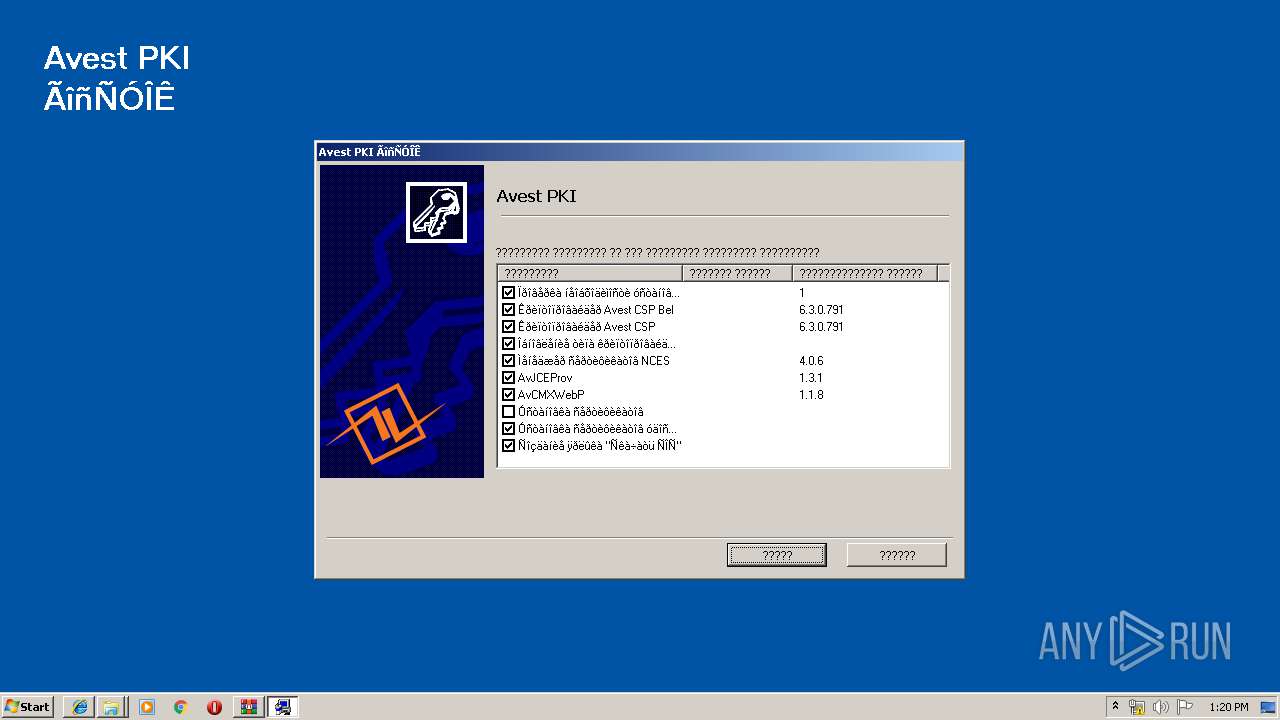Launch Opera browser from the taskbar

(x=214, y=707)
